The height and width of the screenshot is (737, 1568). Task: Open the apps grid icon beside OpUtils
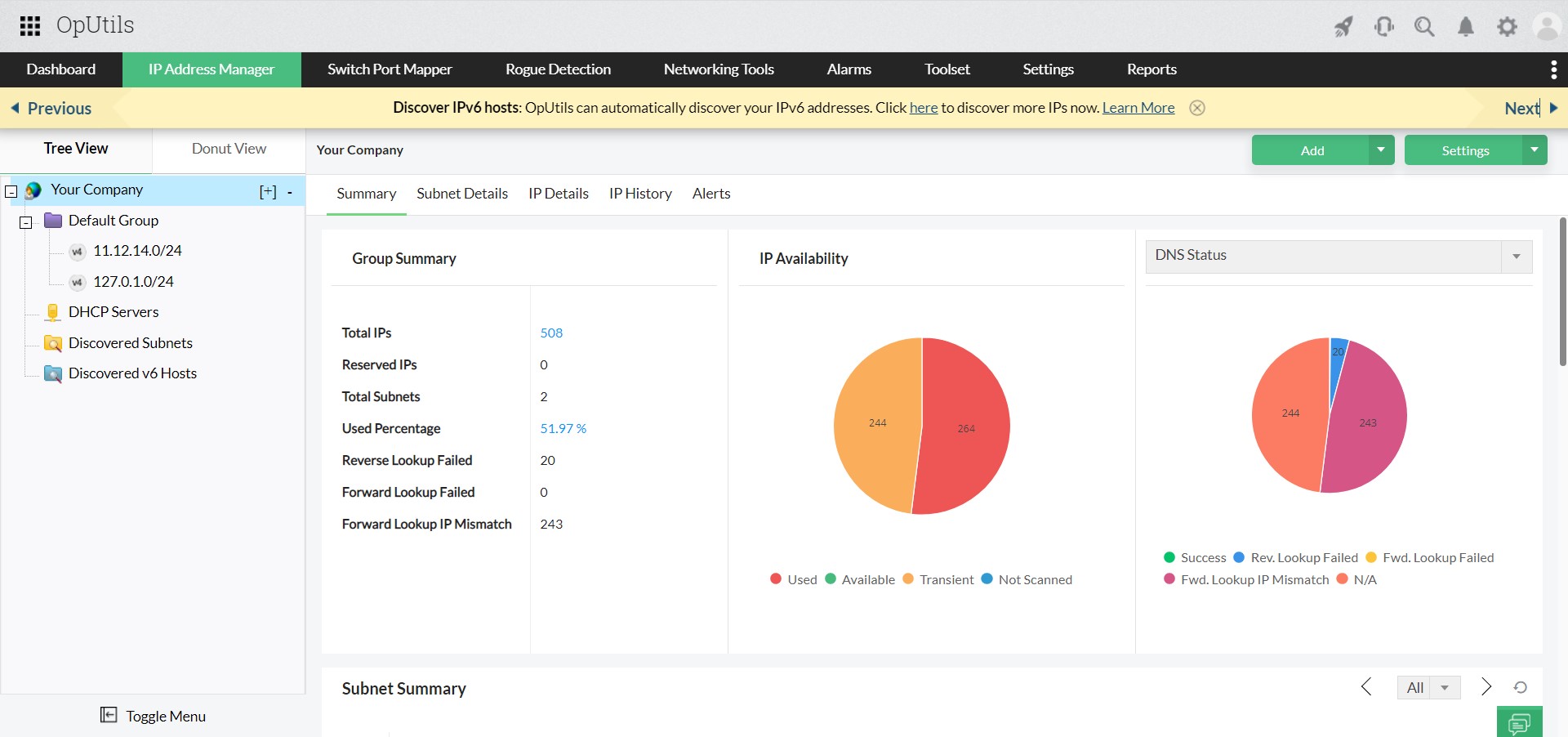(x=29, y=25)
